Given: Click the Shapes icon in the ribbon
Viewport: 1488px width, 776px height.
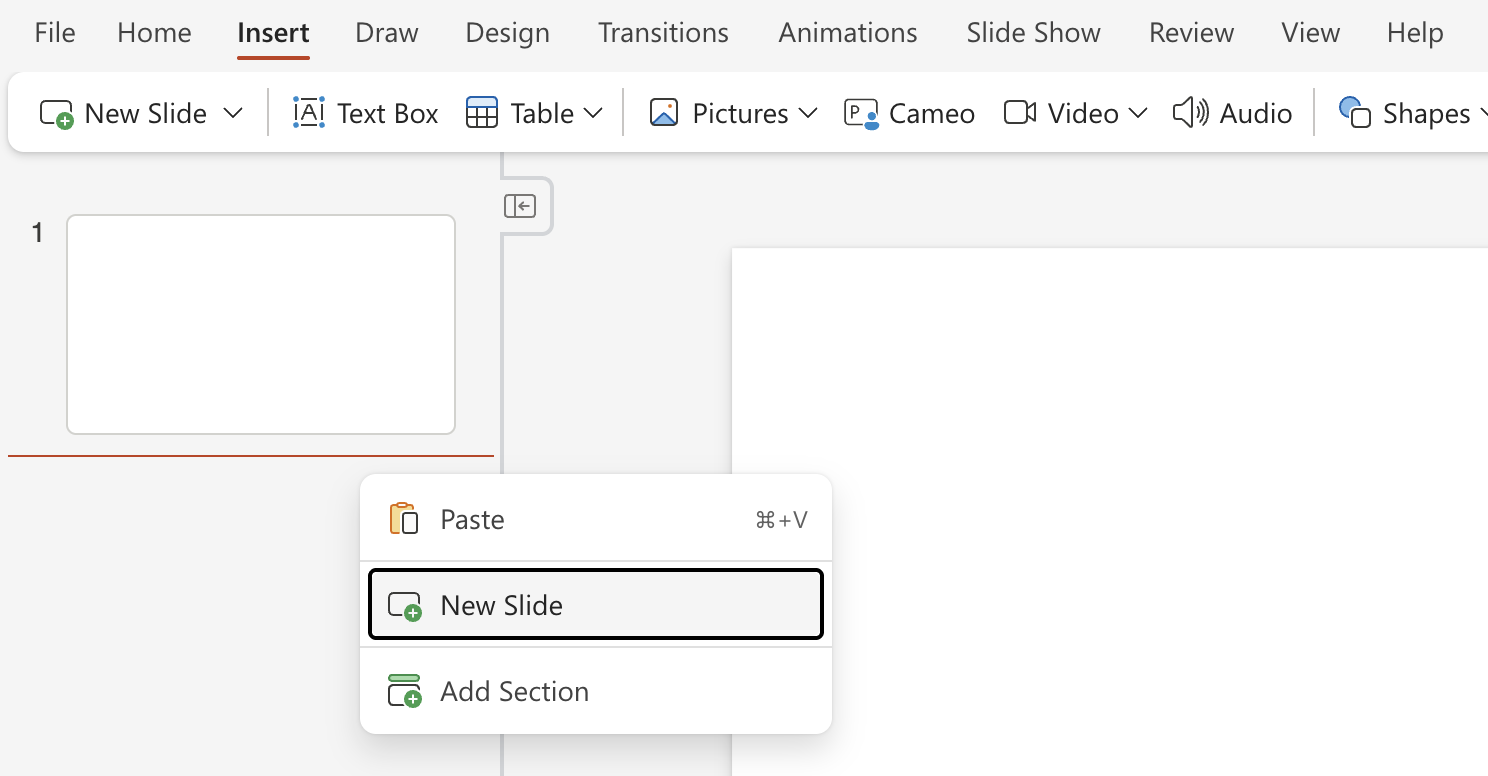Looking at the screenshot, I should (1355, 113).
